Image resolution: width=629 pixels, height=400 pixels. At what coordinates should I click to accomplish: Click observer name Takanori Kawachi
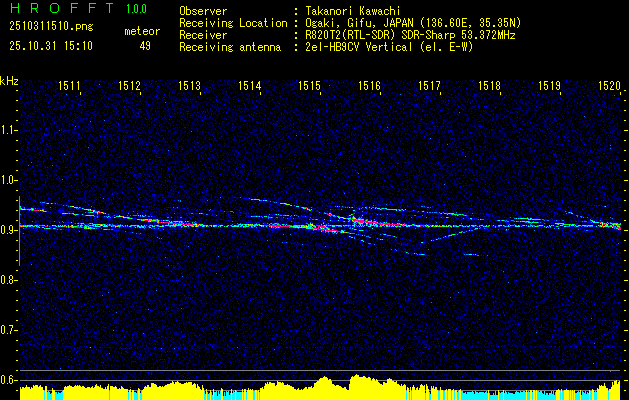[353, 11]
